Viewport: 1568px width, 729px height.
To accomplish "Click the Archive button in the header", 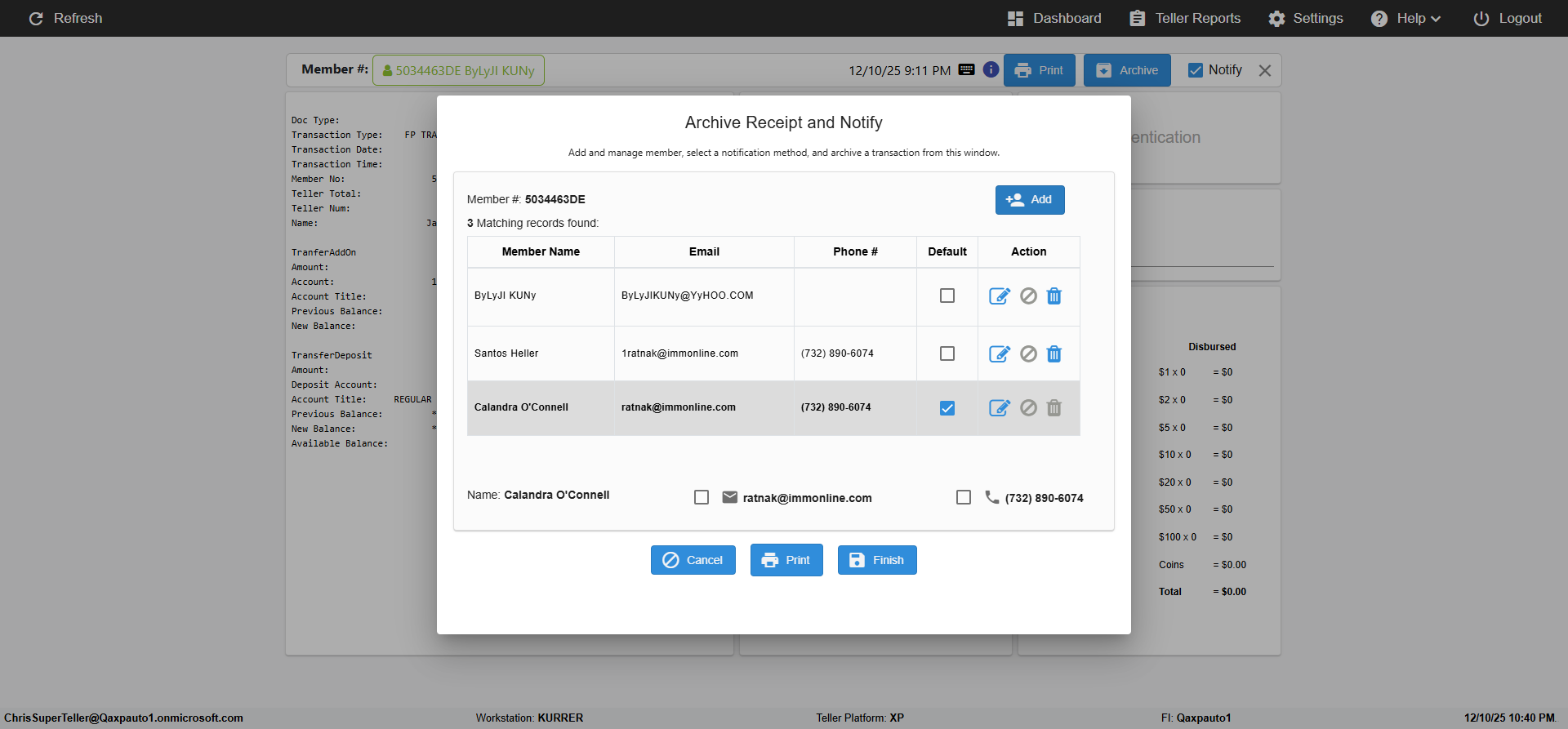I will (1127, 70).
